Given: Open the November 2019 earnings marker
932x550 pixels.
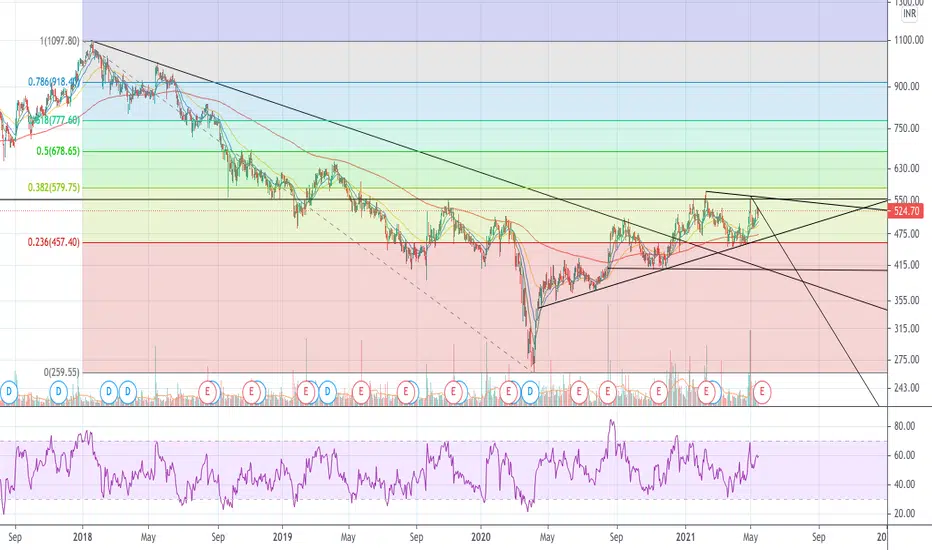Looking at the screenshot, I should [454, 392].
